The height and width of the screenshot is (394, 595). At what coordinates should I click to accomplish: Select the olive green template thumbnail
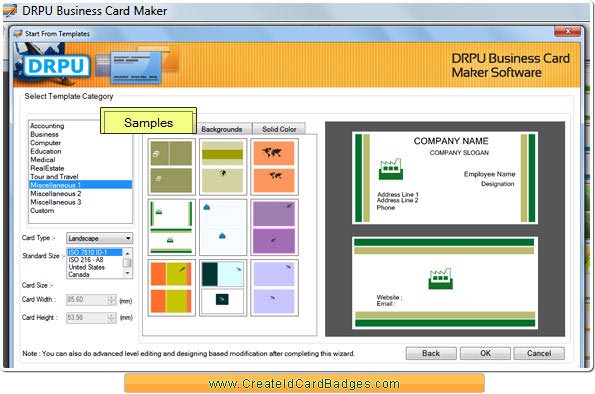pyautogui.click(x=172, y=167)
